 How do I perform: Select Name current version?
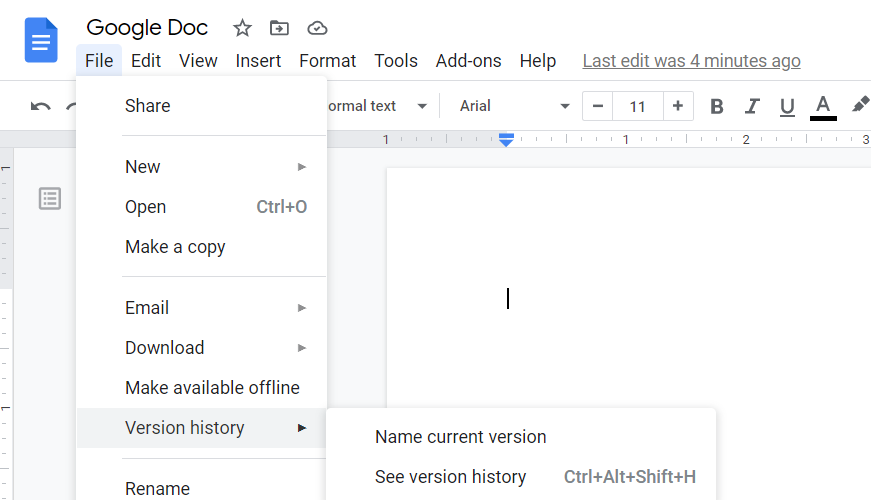521,437
